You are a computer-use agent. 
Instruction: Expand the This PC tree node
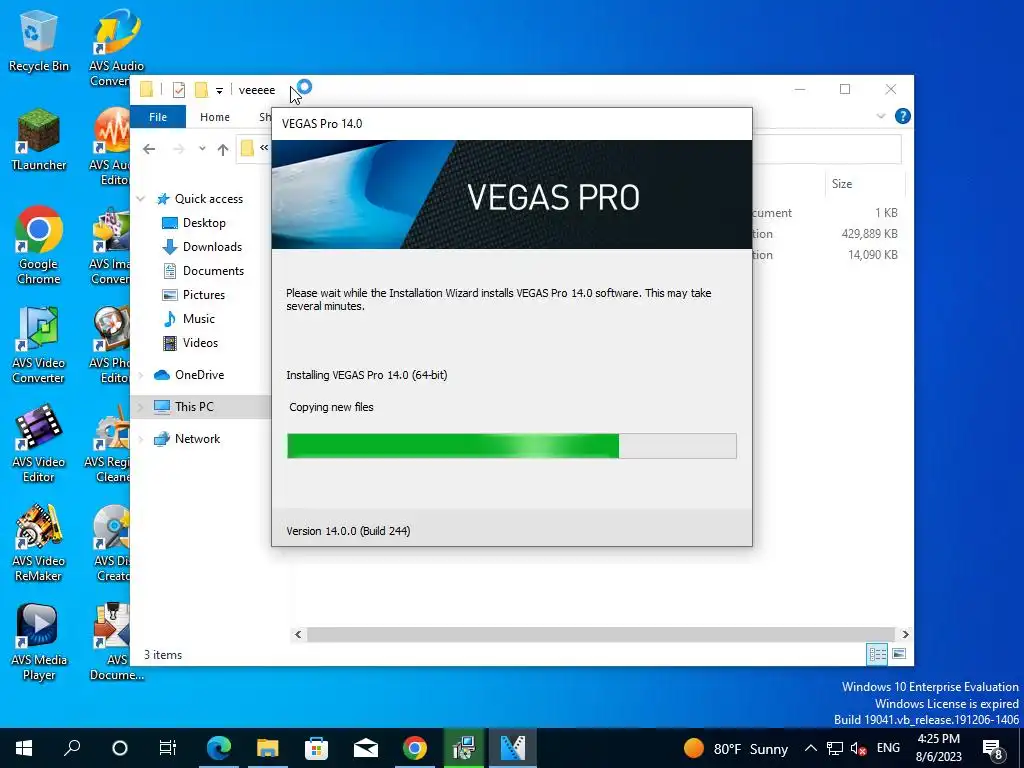click(x=140, y=407)
